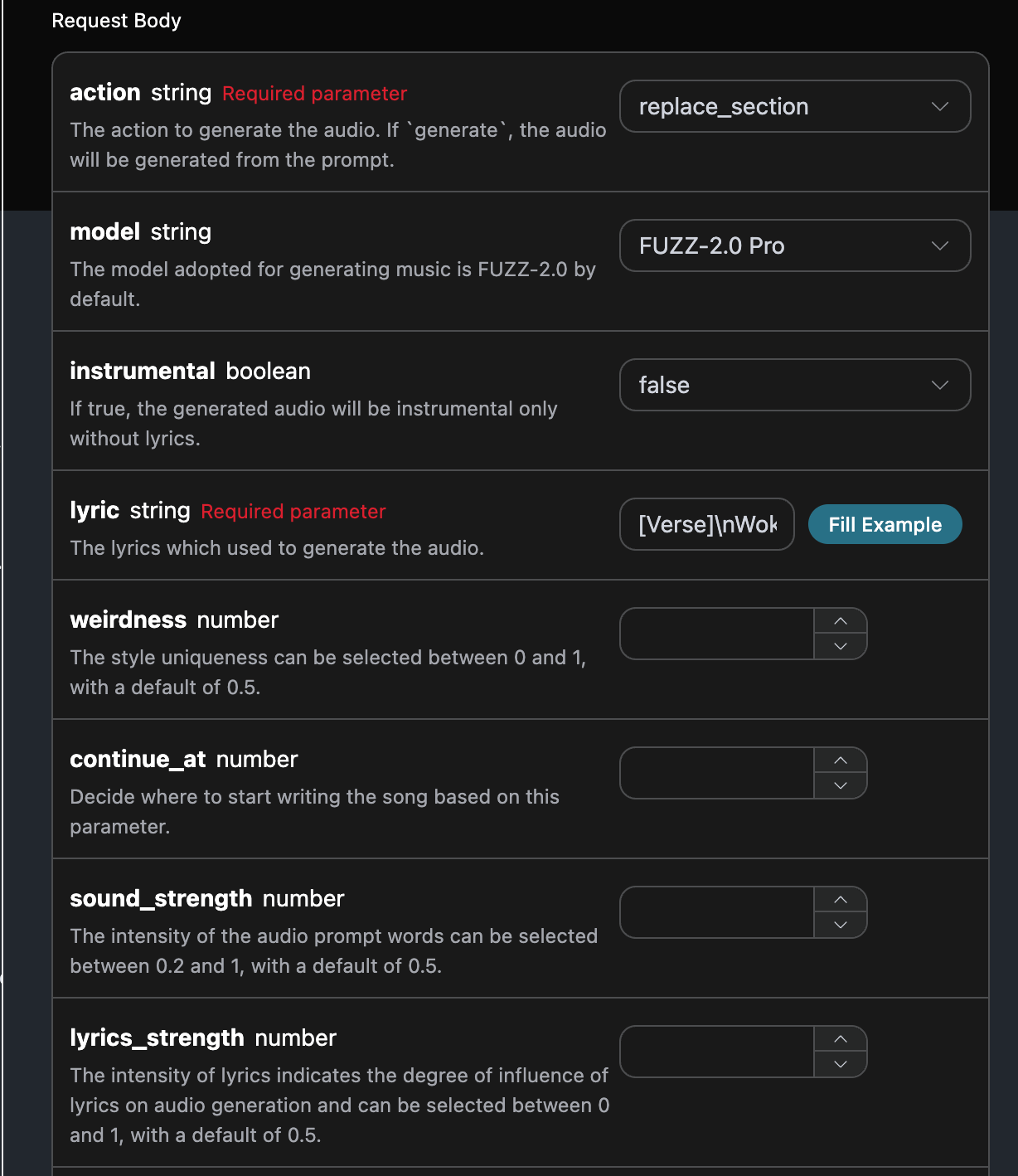Open the instrumental dropdown showing false
Image resolution: width=1018 pixels, height=1176 pixels.
coord(794,385)
